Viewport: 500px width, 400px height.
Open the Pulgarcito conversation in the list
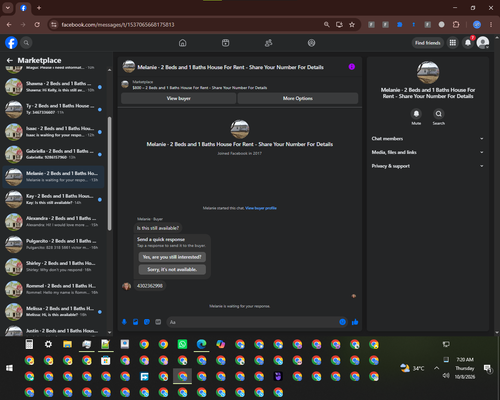pyautogui.click(x=53, y=244)
